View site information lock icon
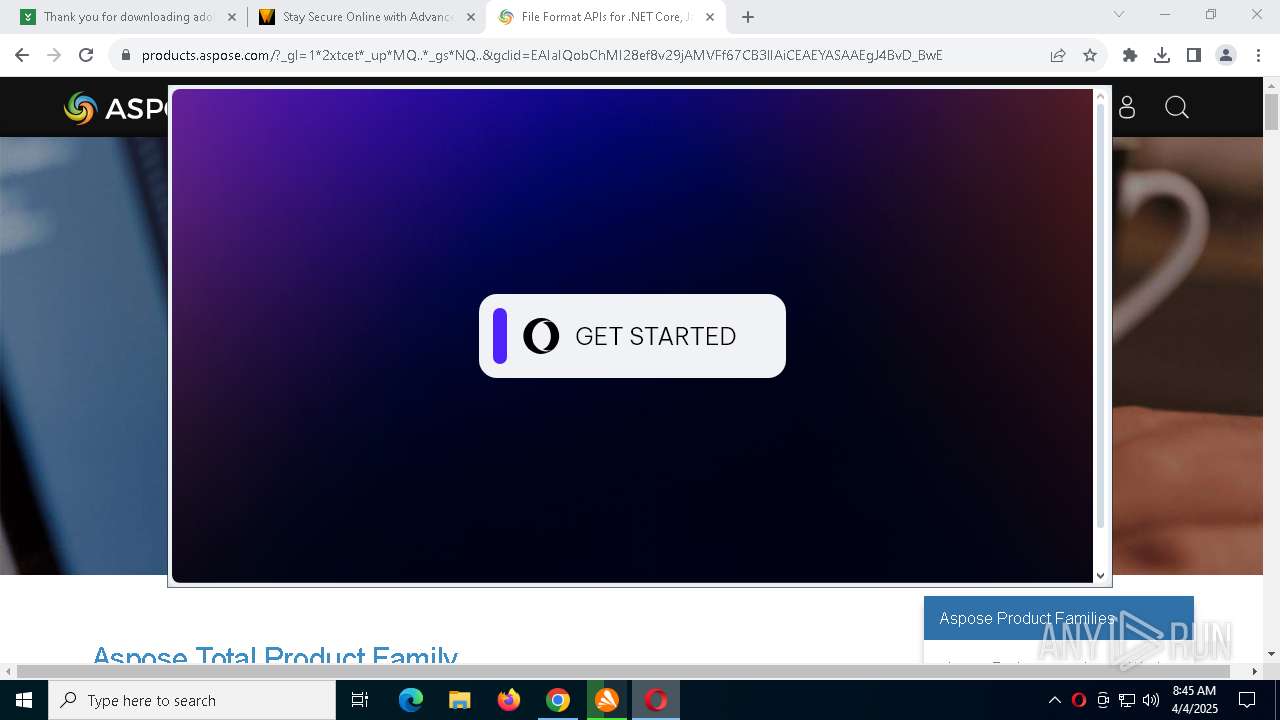 pyautogui.click(x=125, y=55)
